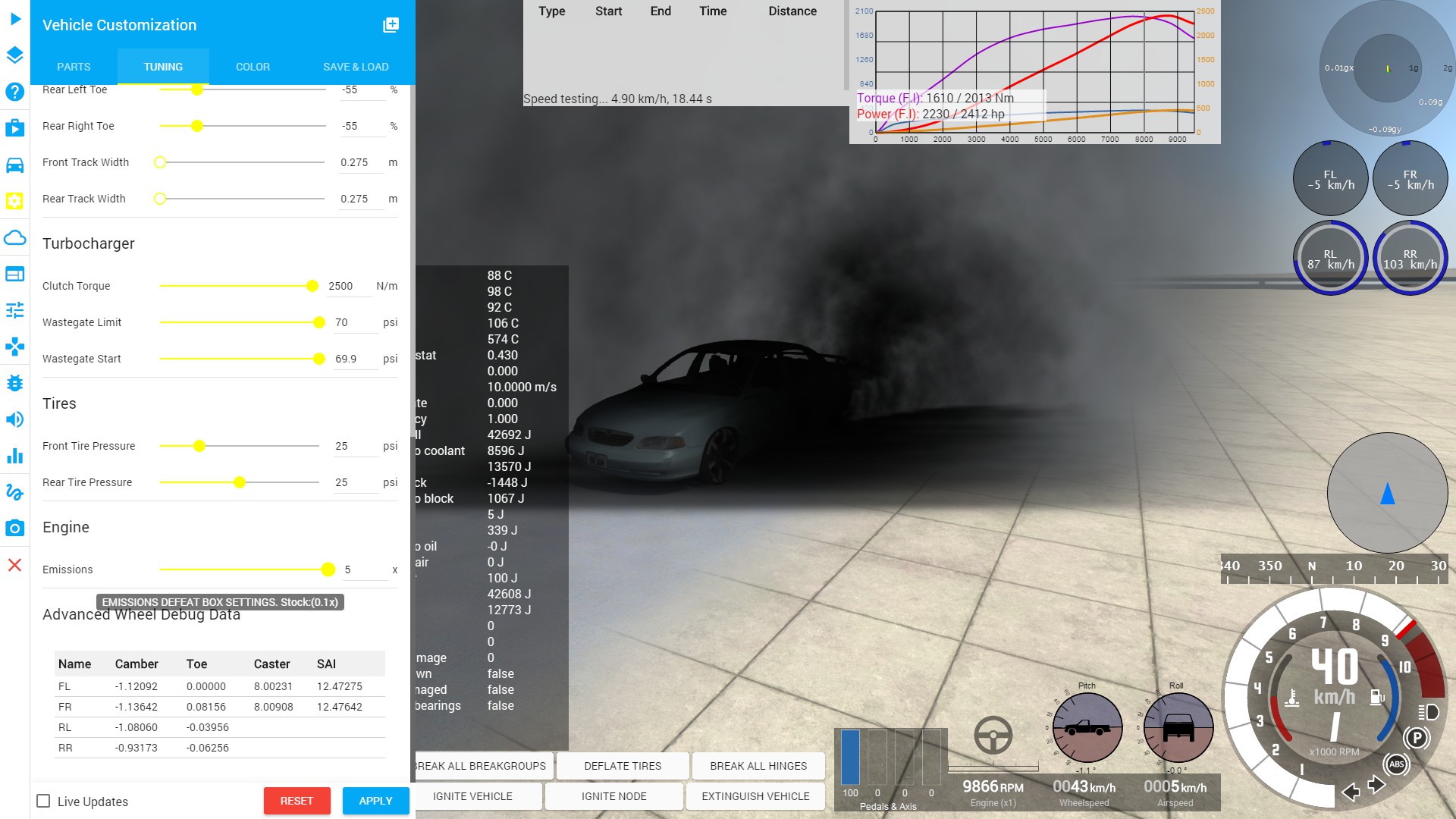The height and width of the screenshot is (819, 1456).
Task: Click the Emissions value input field
Action: click(x=364, y=570)
